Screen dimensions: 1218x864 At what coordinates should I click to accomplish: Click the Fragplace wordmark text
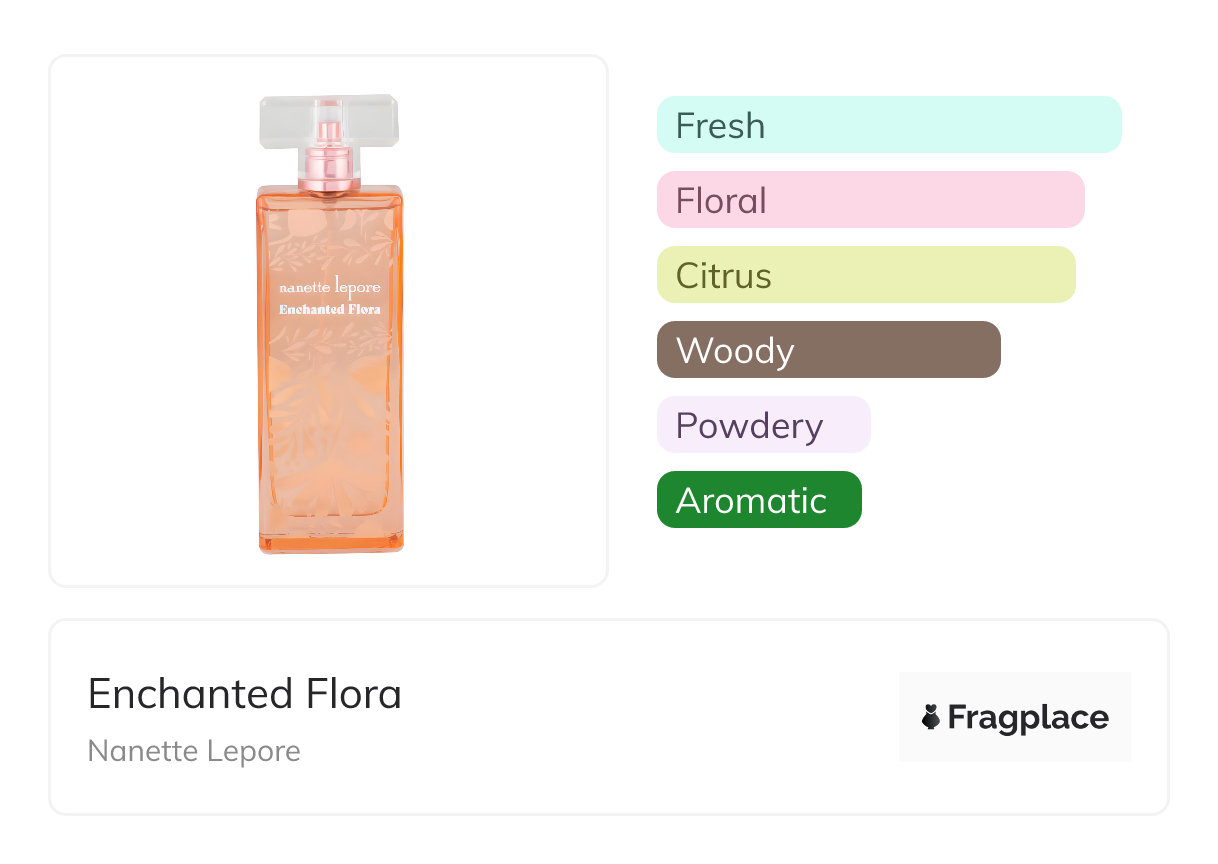tap(1027, 717)
